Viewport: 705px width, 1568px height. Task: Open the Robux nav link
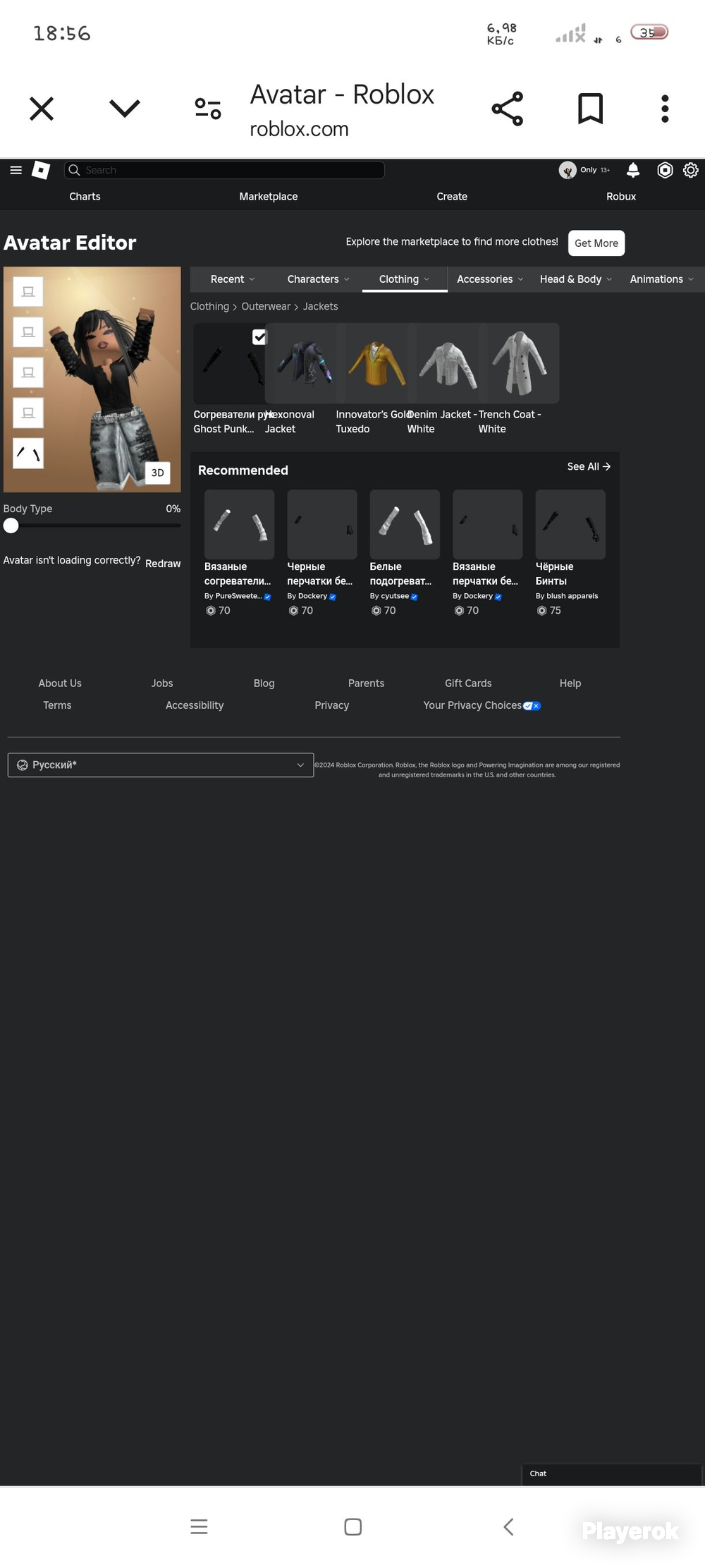pos(621,197)
